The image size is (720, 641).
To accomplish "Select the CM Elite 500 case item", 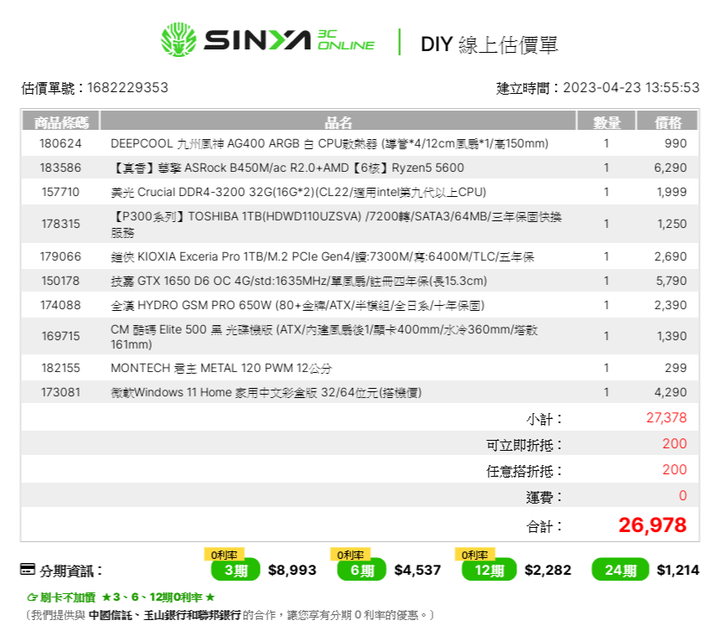I will [x=324, y=337].
